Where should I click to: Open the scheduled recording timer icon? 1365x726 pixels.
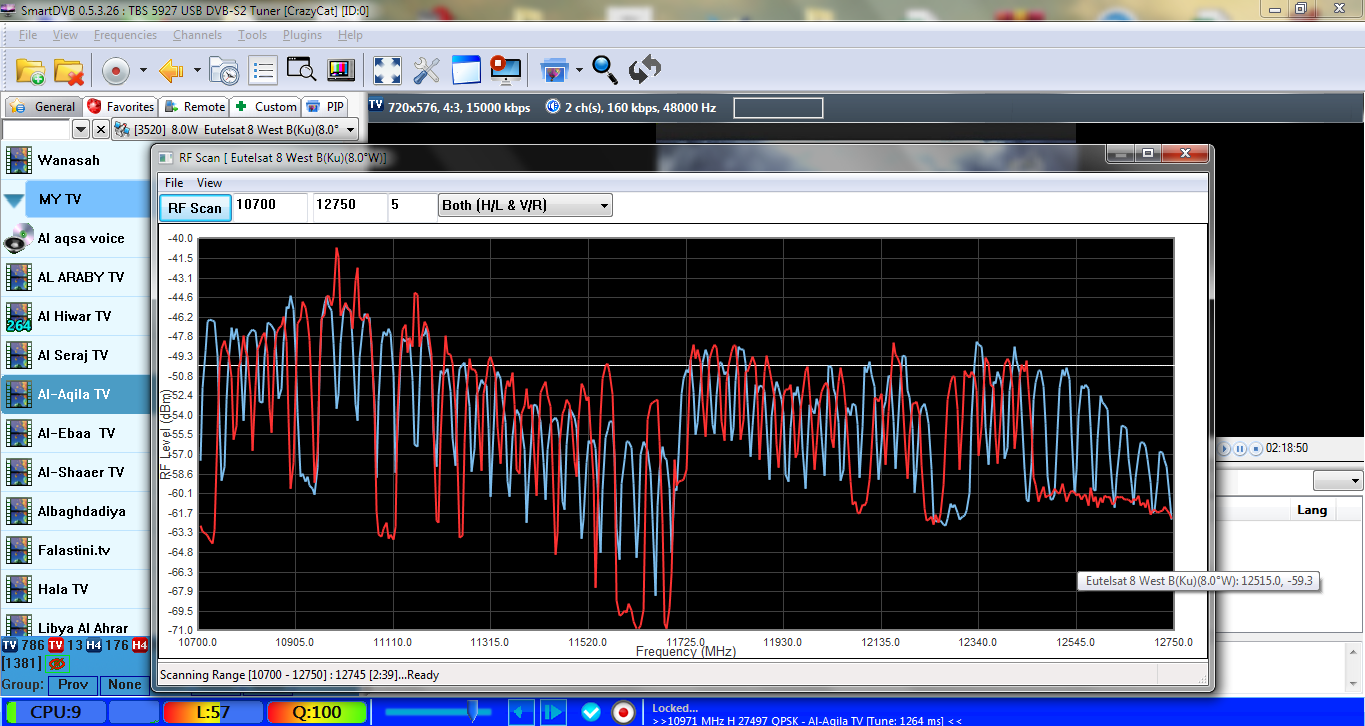(224, 71)
